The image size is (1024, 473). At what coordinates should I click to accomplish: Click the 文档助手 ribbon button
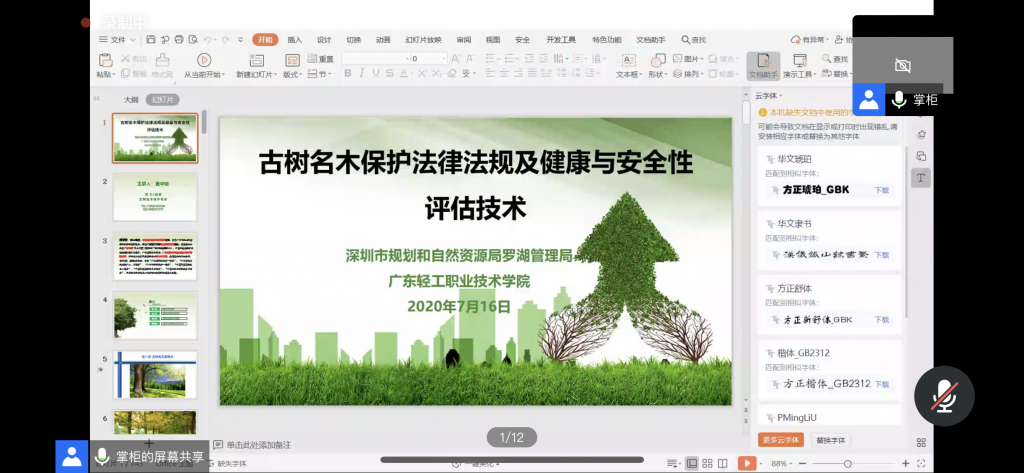pos(763,65)
